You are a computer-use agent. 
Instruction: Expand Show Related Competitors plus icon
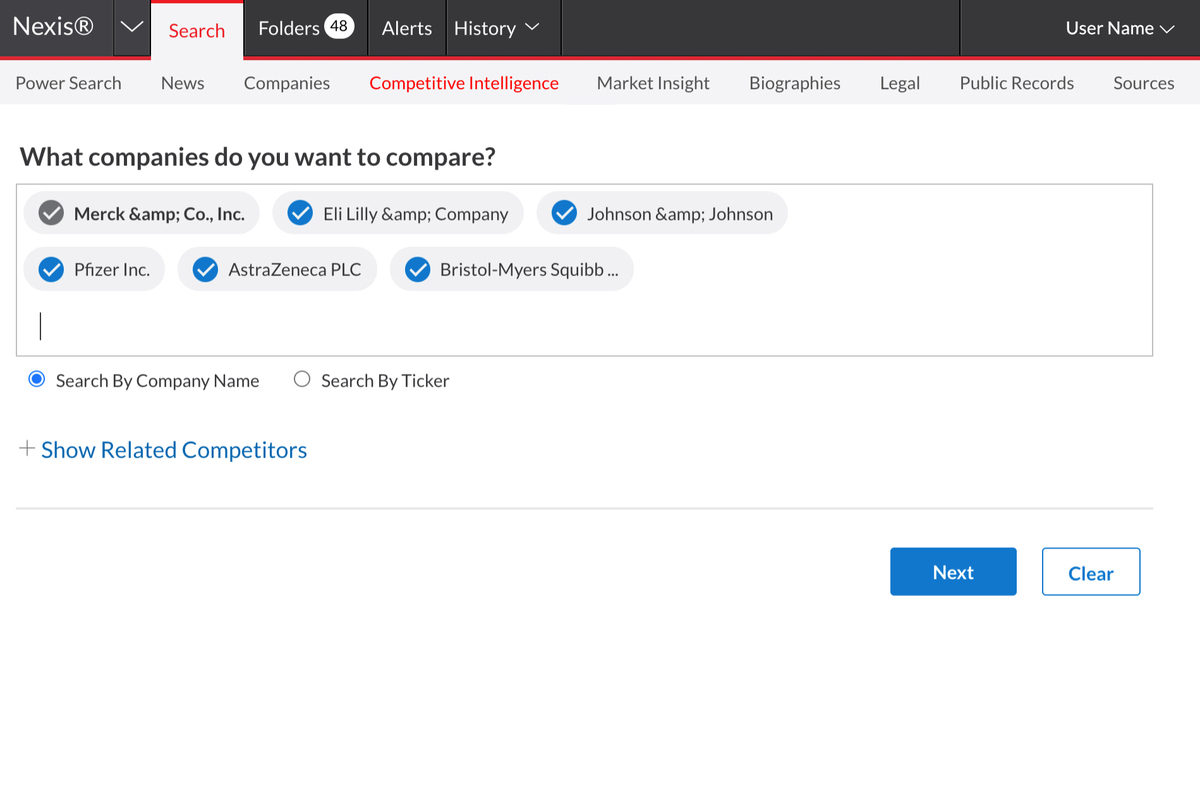pyautogui.click(x=27, y=449)
